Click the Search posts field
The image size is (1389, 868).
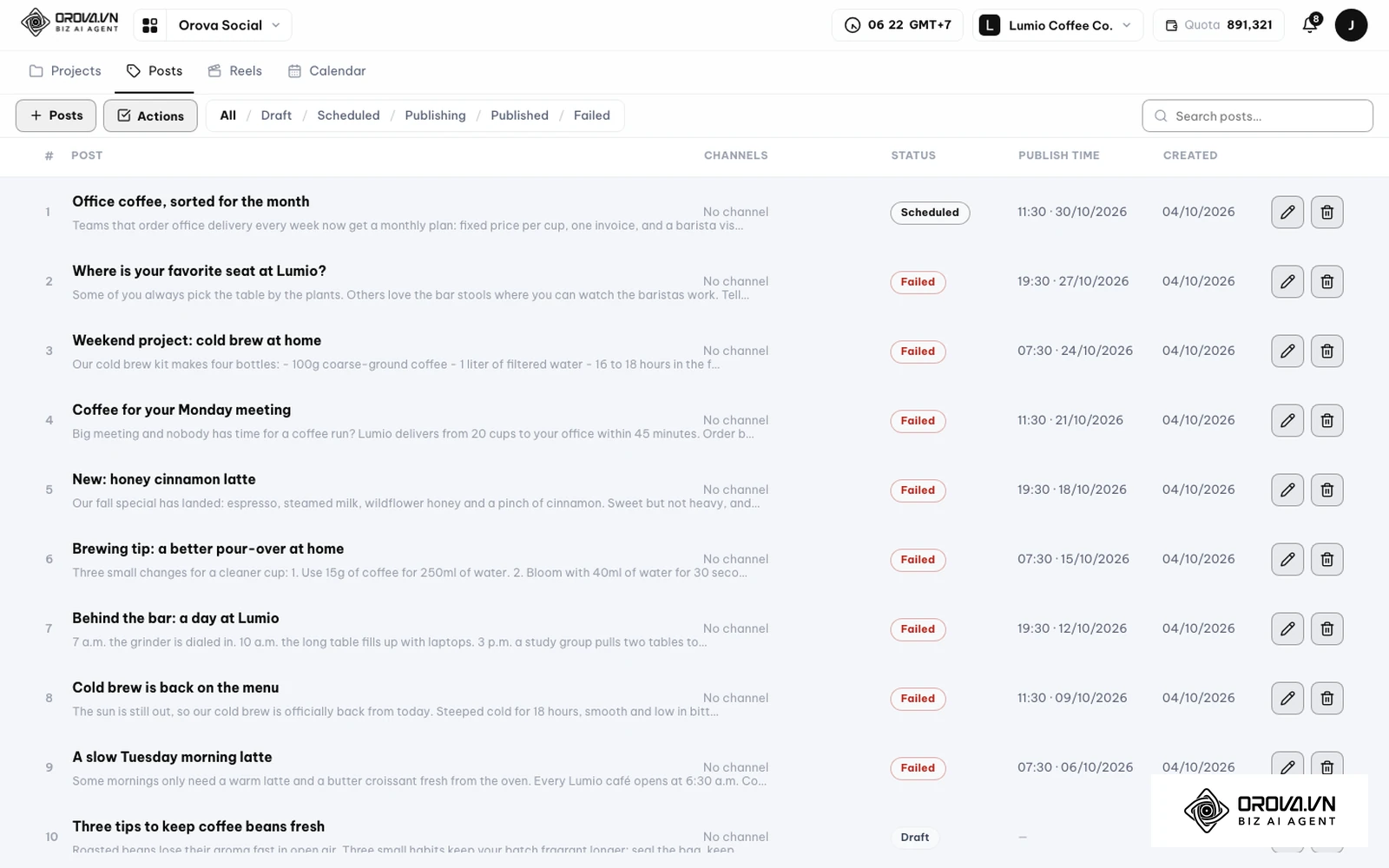[1257, 115]
